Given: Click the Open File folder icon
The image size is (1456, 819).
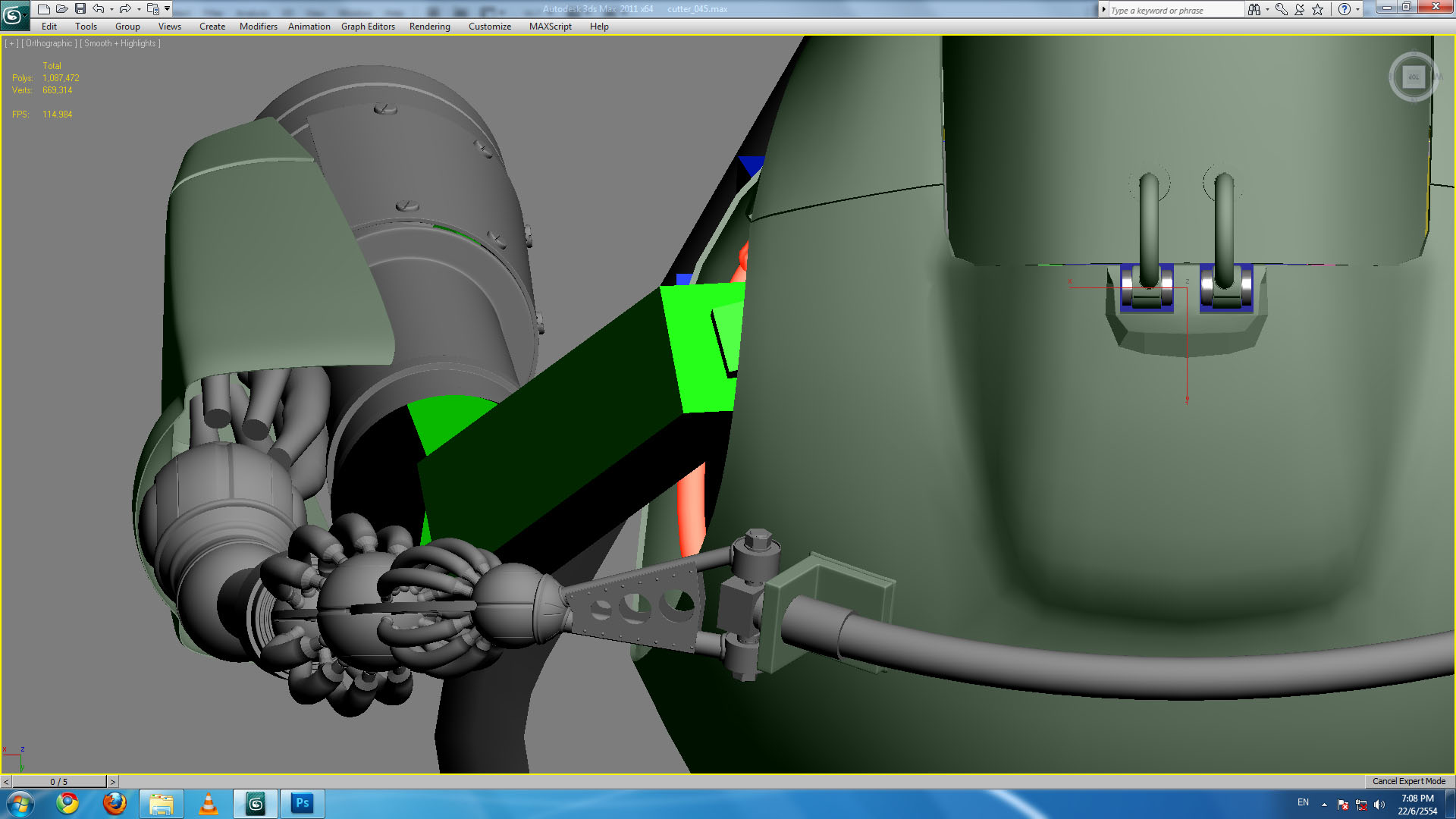Looking at the screenshot, I should tap(62, 9).
